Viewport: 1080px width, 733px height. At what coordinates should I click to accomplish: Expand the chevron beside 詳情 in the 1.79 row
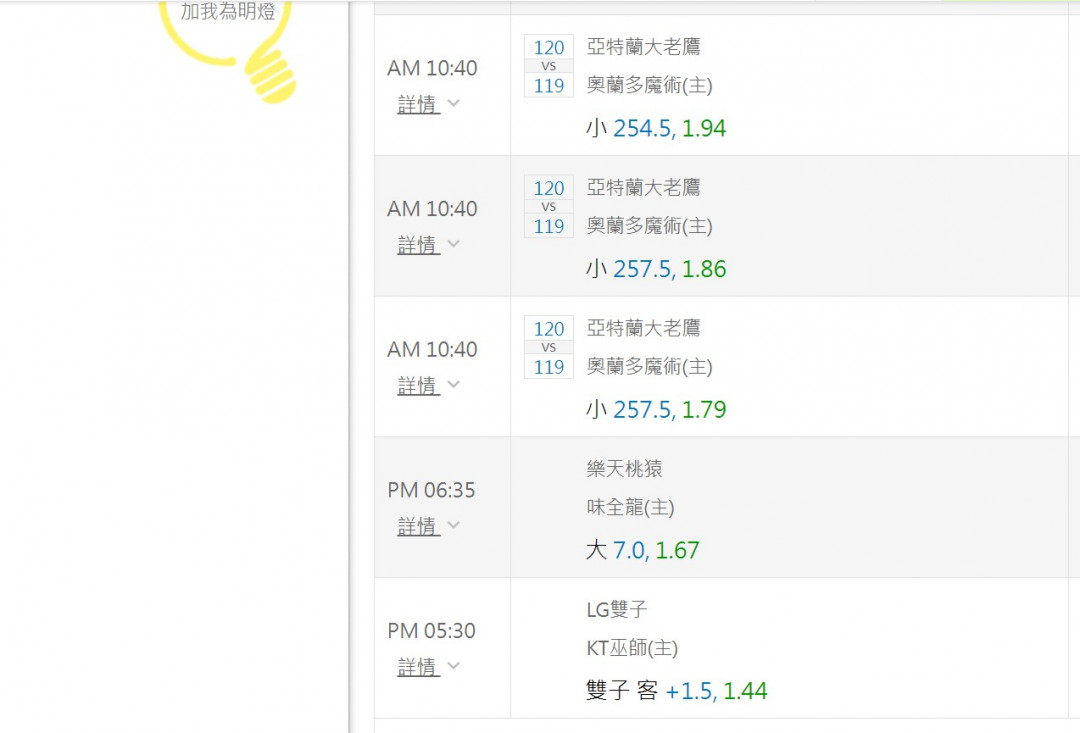(x=453, y=384)
